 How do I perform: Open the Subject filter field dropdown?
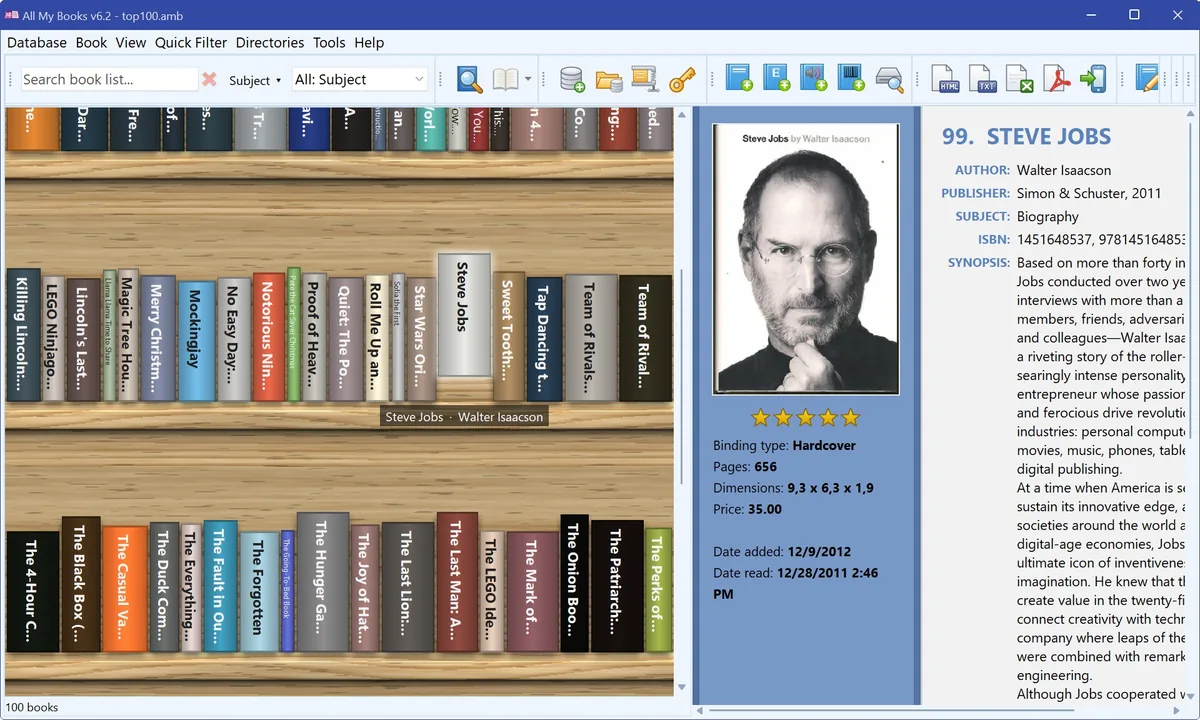tap(255, 80)
